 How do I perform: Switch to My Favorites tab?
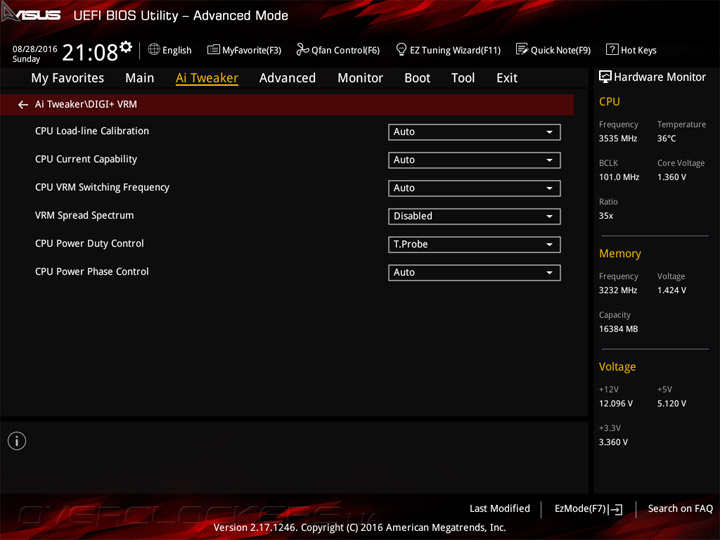(68, 78)
